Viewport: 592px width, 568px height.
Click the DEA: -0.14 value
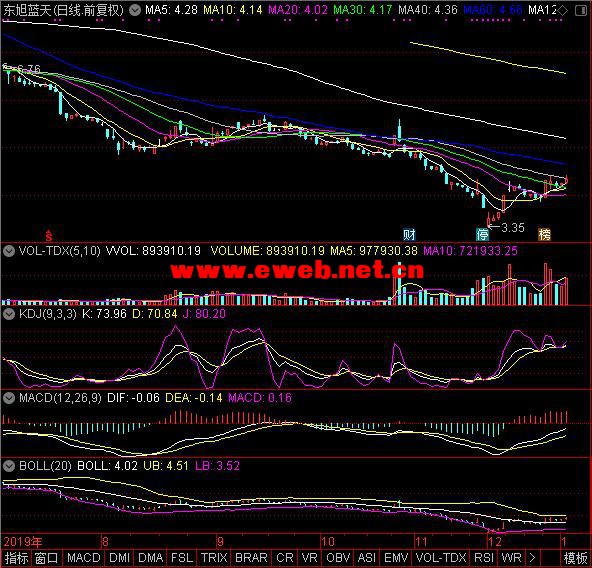[194, 398]
